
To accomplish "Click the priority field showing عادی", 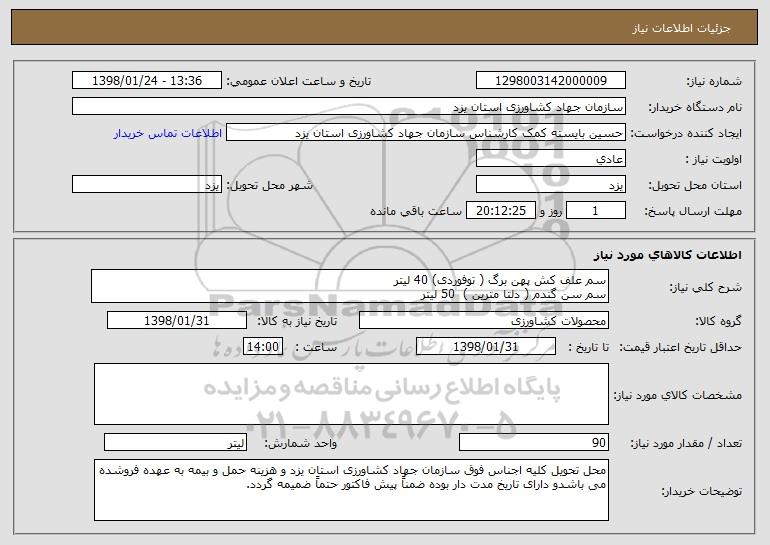I will click(x=550, y=159).
